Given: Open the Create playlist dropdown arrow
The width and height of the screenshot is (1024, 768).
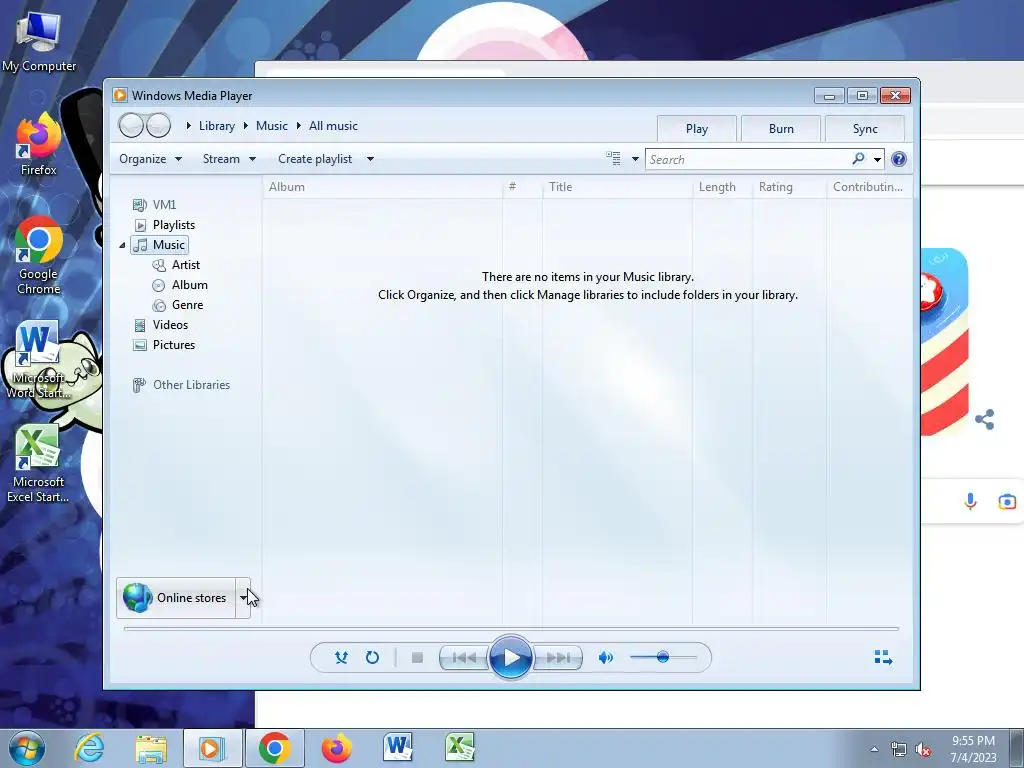Looking at the screenshot, I should (x=370, y=159).
